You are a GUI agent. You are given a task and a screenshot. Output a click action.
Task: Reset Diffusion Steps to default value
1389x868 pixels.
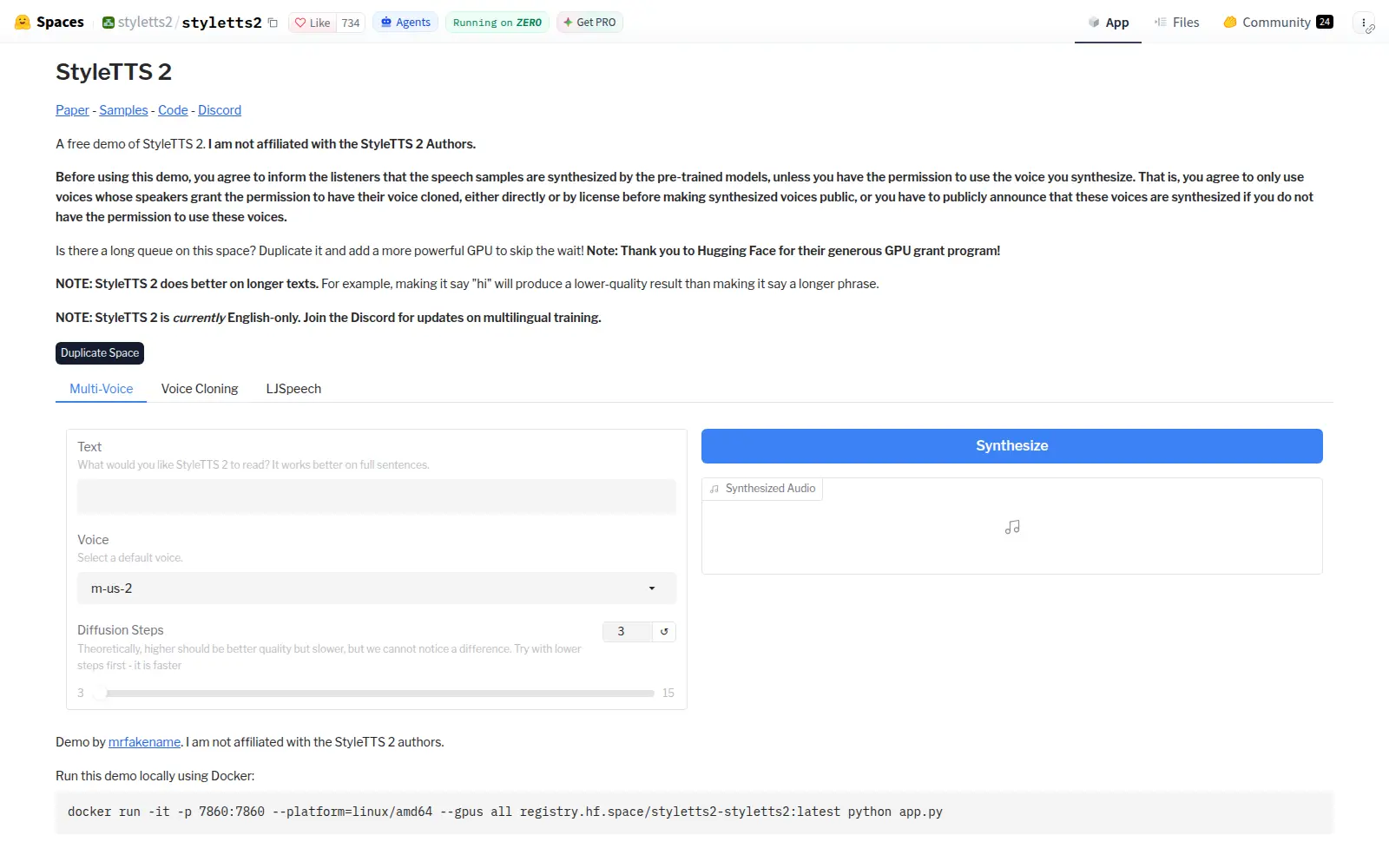click(x=664, y=632)
